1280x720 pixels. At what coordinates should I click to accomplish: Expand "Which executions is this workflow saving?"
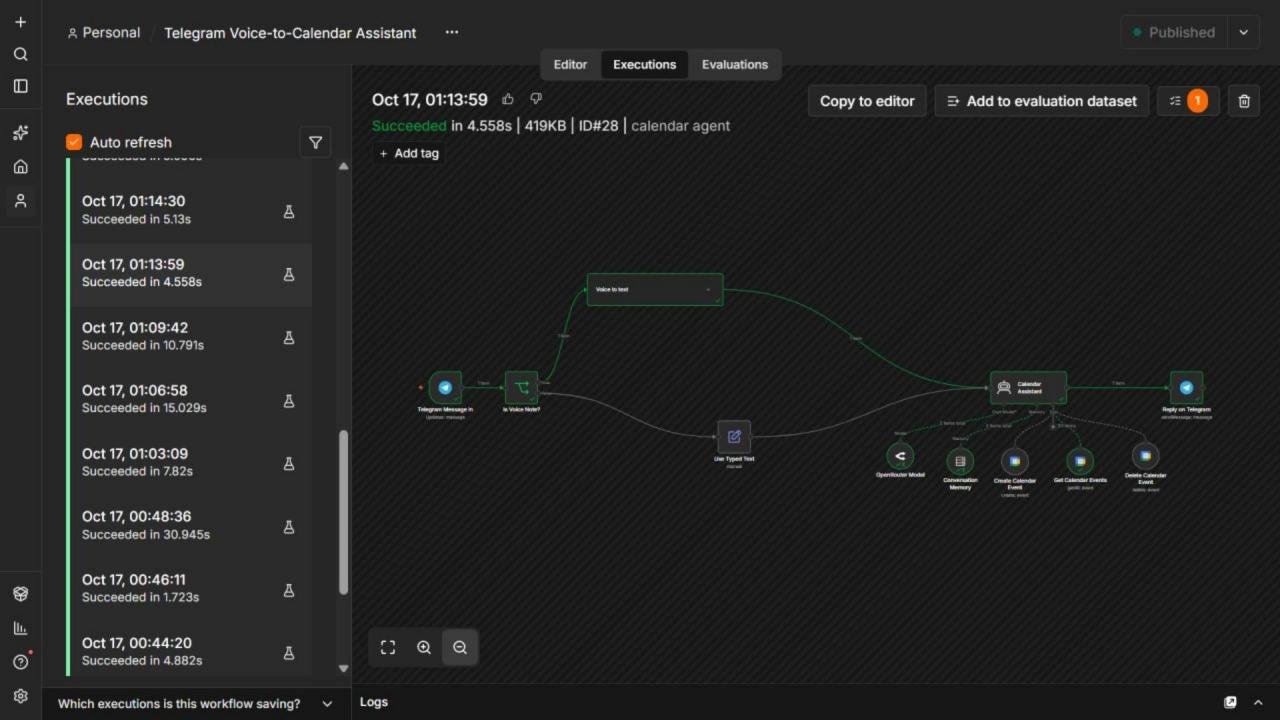click(196, 704)
